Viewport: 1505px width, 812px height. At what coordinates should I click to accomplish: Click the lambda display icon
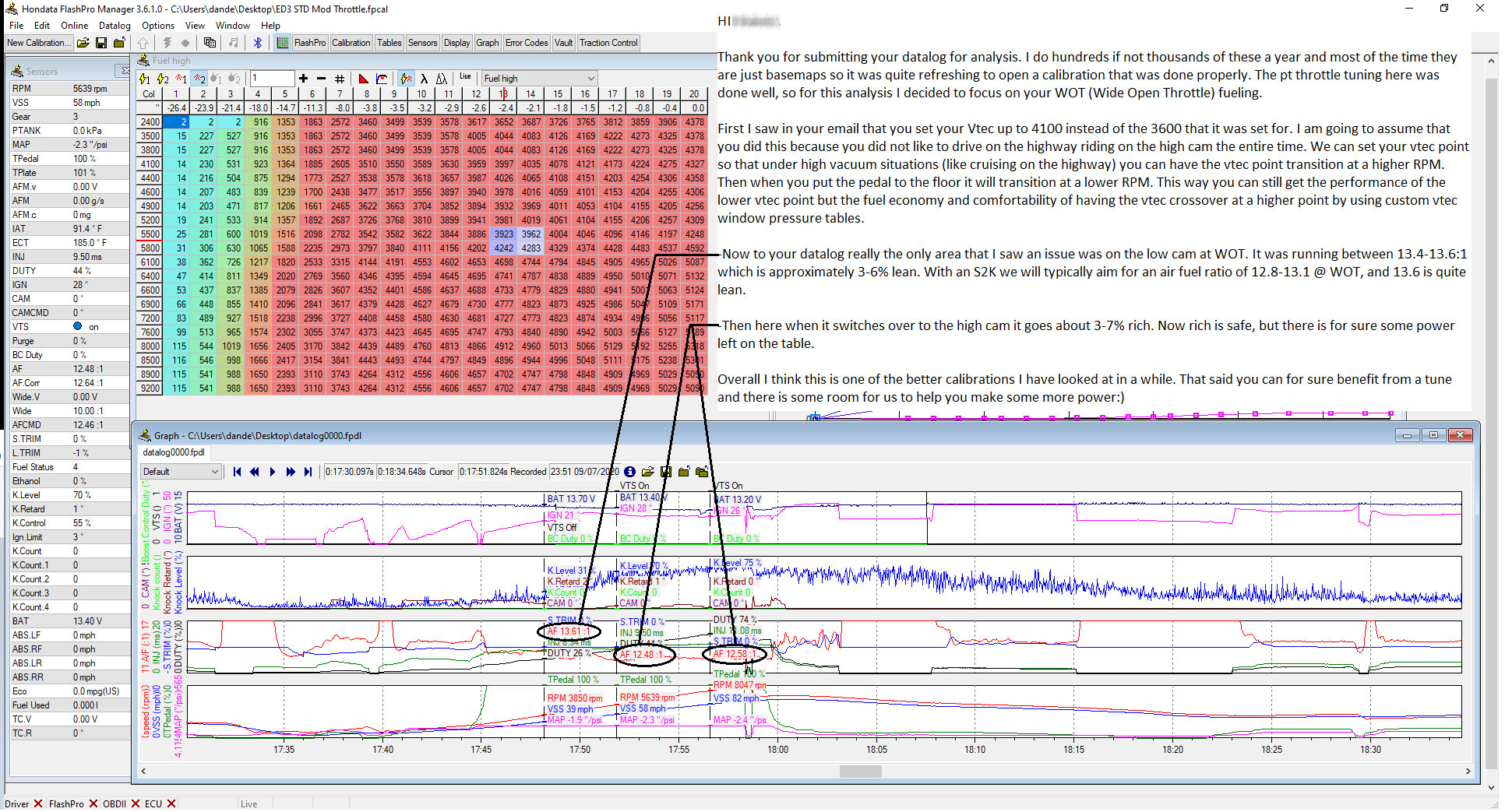[x=424, y=79]
